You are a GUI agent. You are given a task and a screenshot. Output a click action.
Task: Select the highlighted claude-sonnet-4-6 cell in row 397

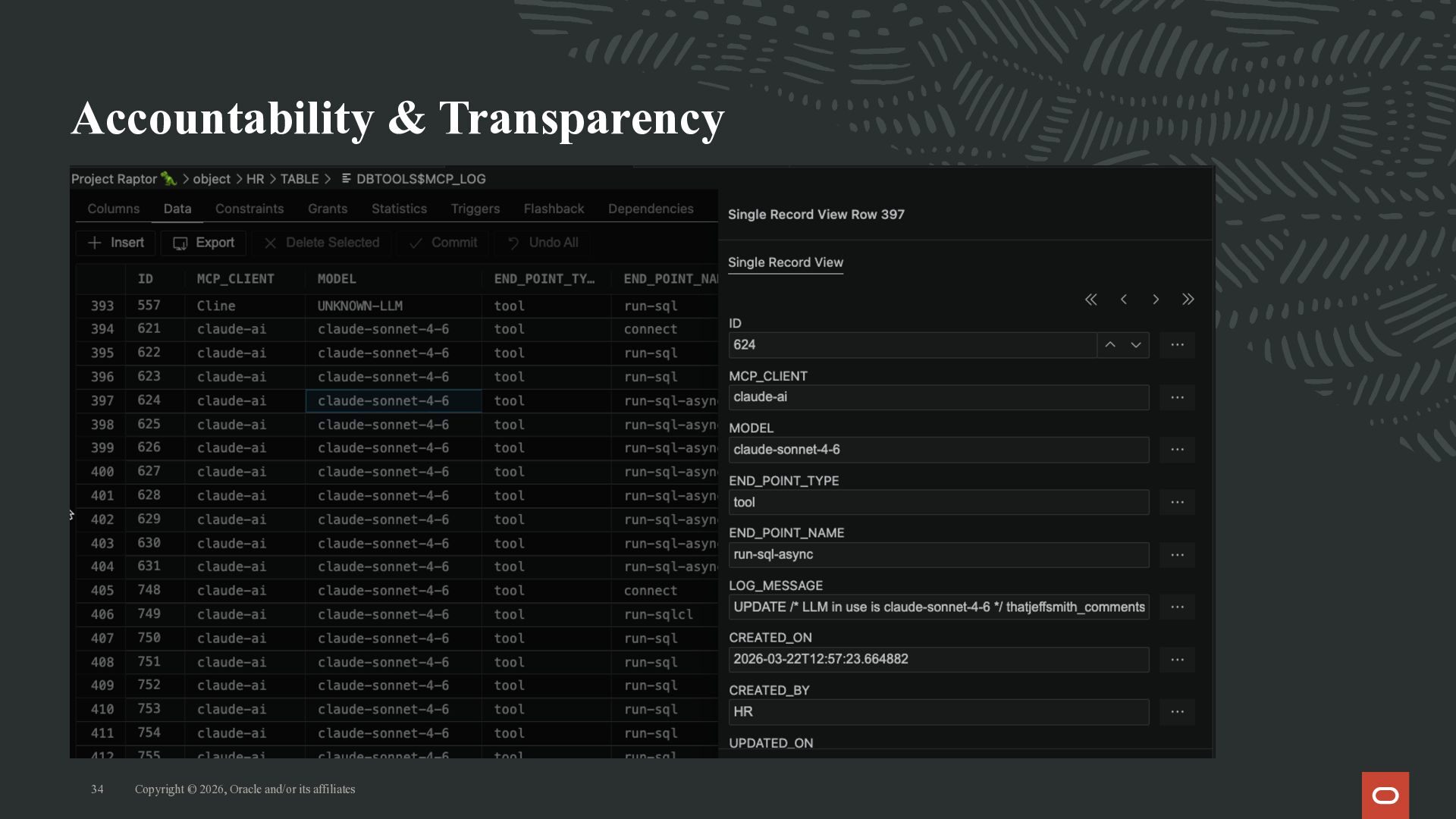394,401
